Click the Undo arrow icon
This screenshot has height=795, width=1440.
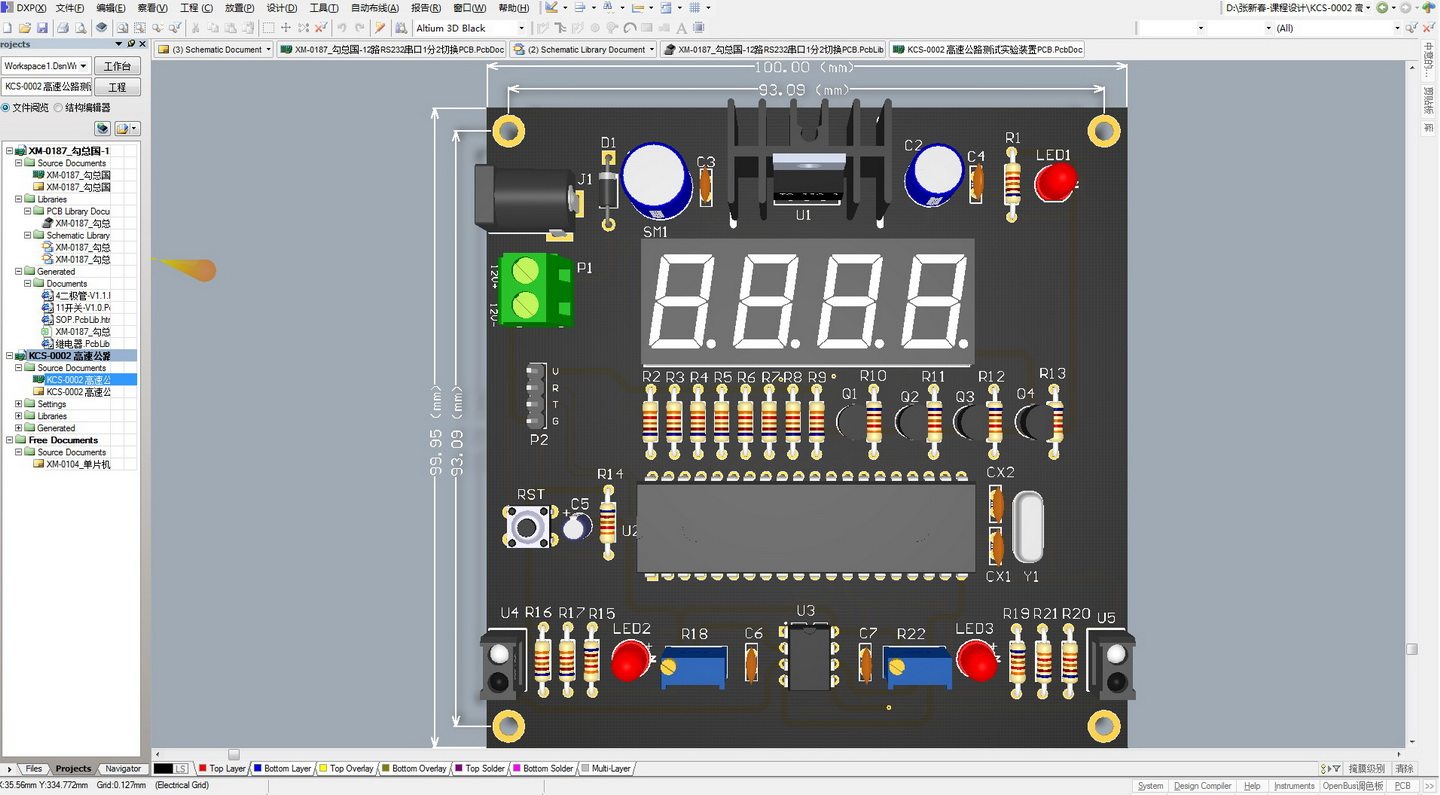point(343,28)
